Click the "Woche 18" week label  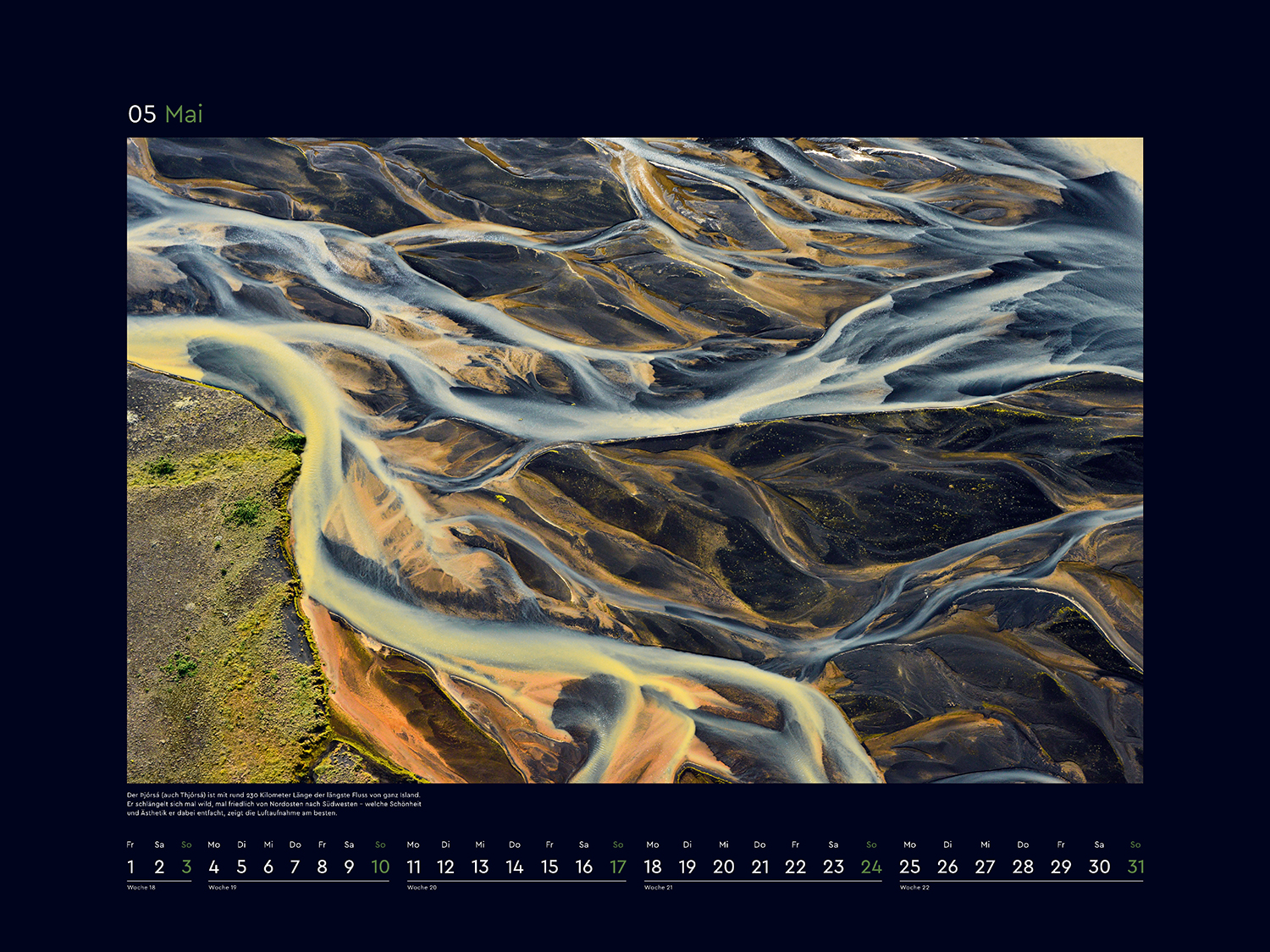[141, 888]
